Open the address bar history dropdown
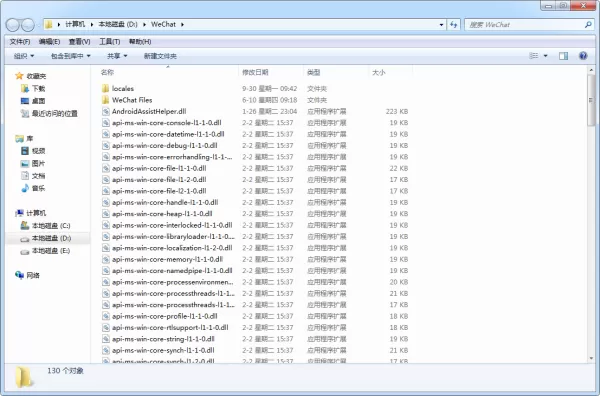Viewport: 600px width, 396px height. (441, 24)
